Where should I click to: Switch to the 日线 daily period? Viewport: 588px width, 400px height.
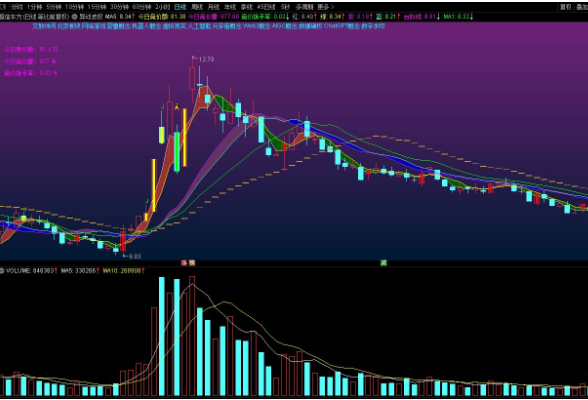click(x=180, y=7)
